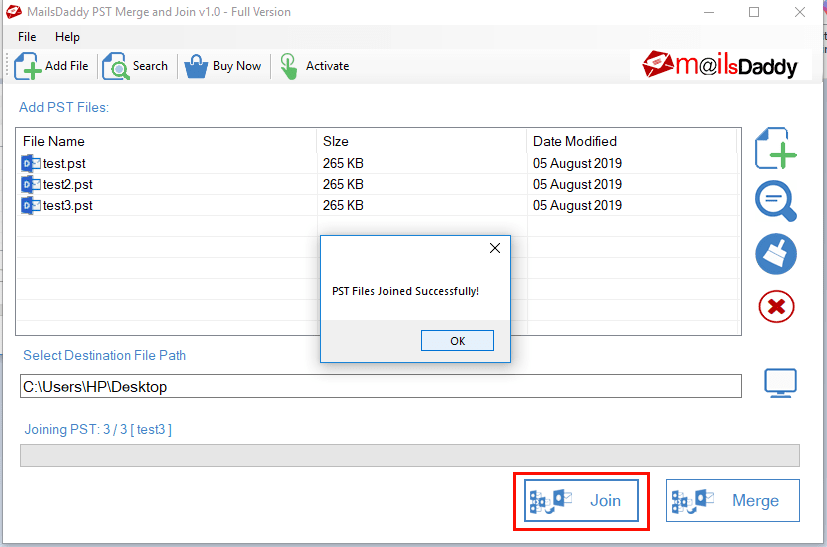The image size is (827, 547).
Task: Click the 265 KB size of test2.pst
Action: 343,184
